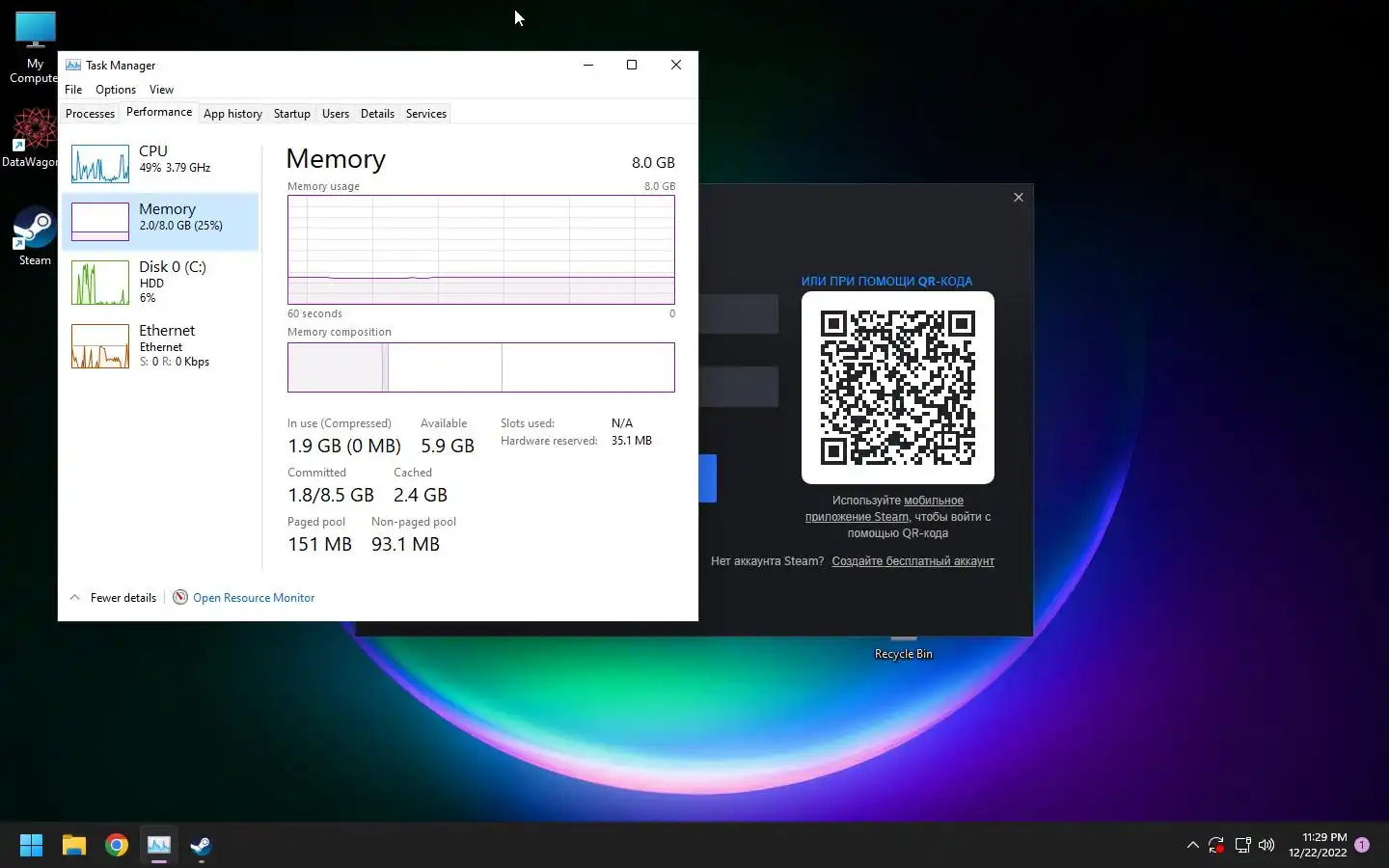Image resolution: width=1389 pixels, height=868 pixels.
Task: Open the 'мобильное приложение Steam' link
Action: 885,508
